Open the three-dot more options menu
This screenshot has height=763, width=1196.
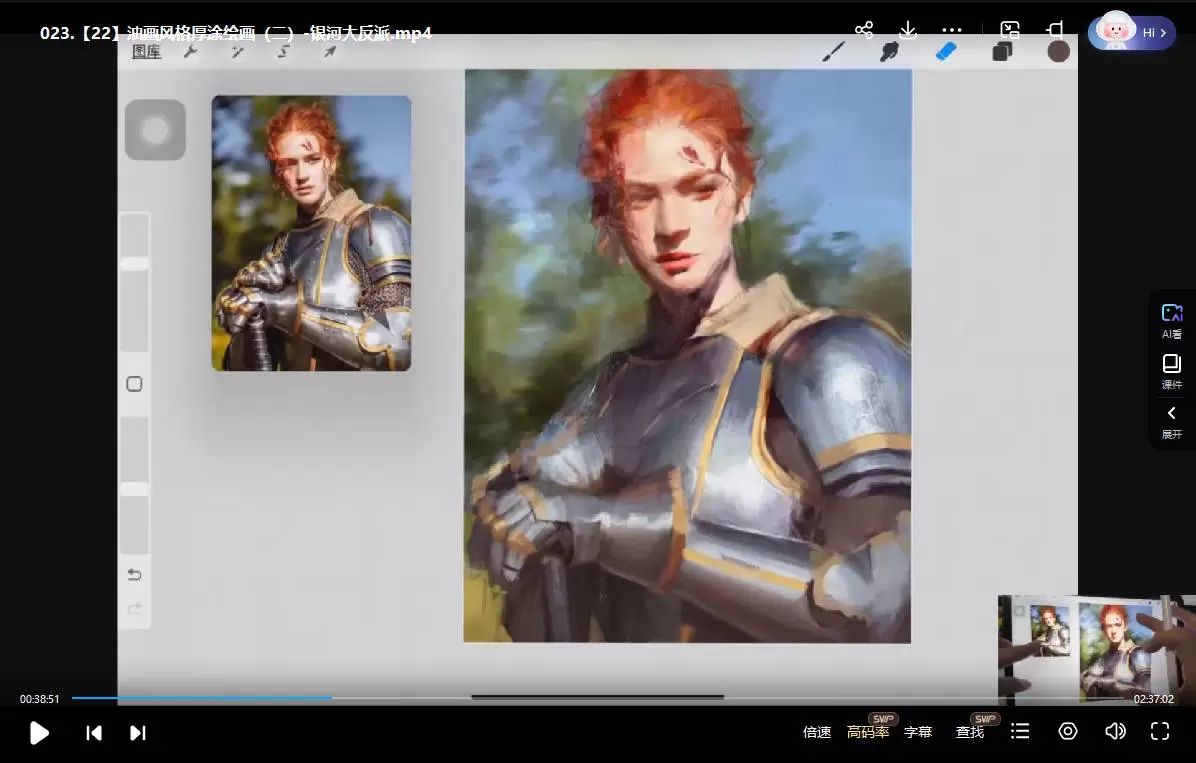(x=952, y=30)
